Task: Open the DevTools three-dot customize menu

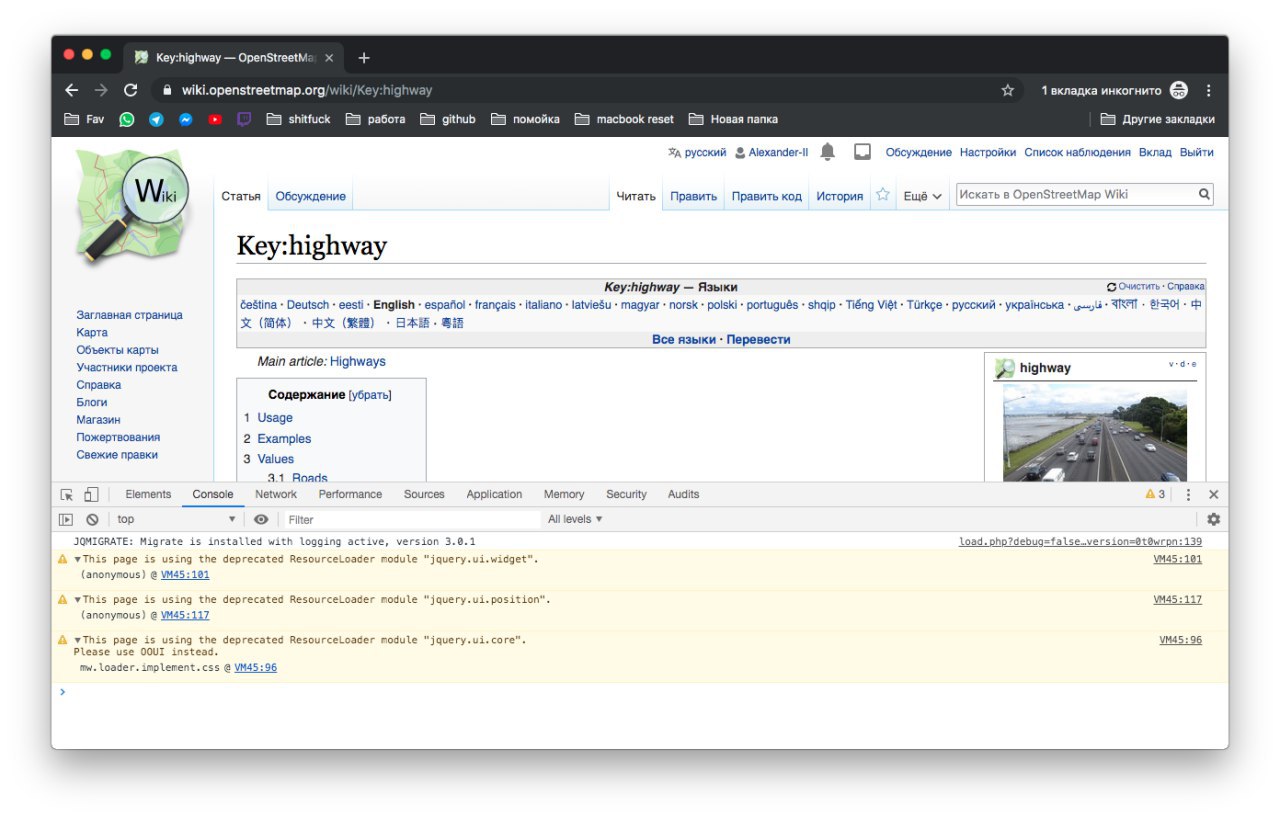Action: click(1188, 494)
